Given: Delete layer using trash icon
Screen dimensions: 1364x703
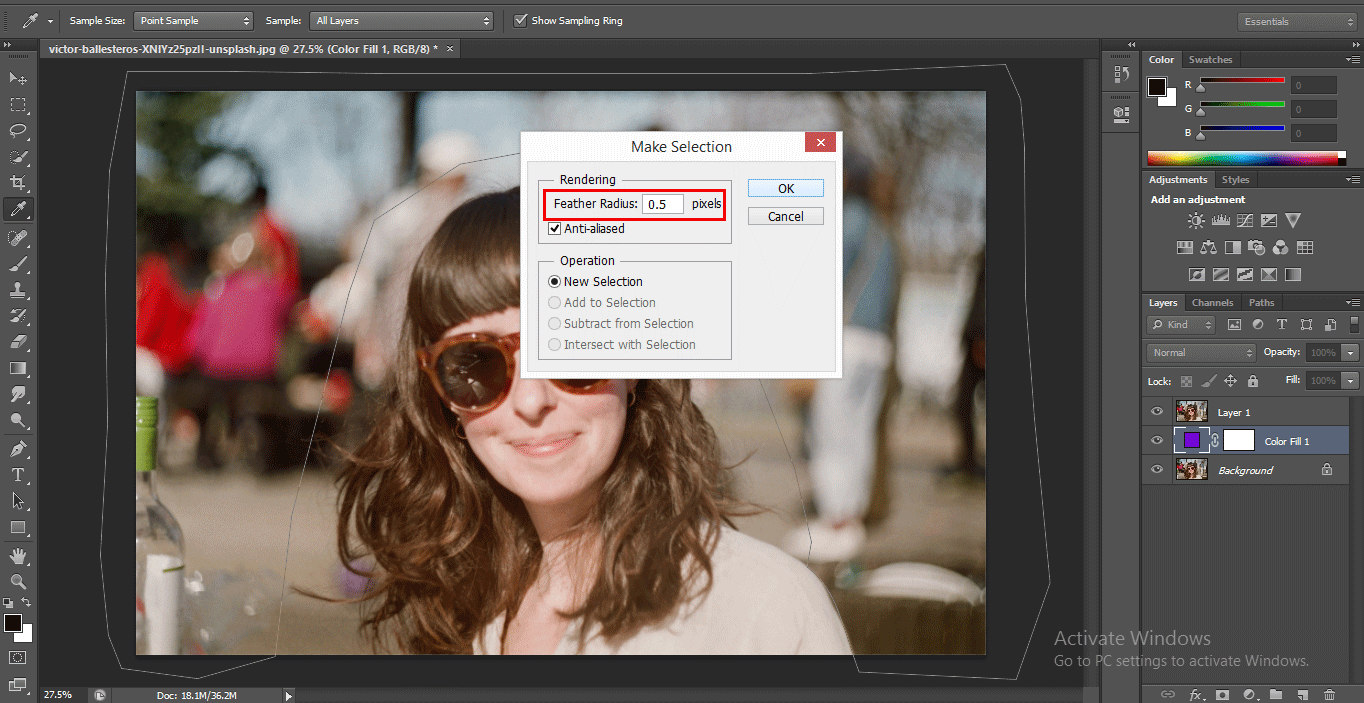Looking at the screenshot, I should pos(1329,694).
